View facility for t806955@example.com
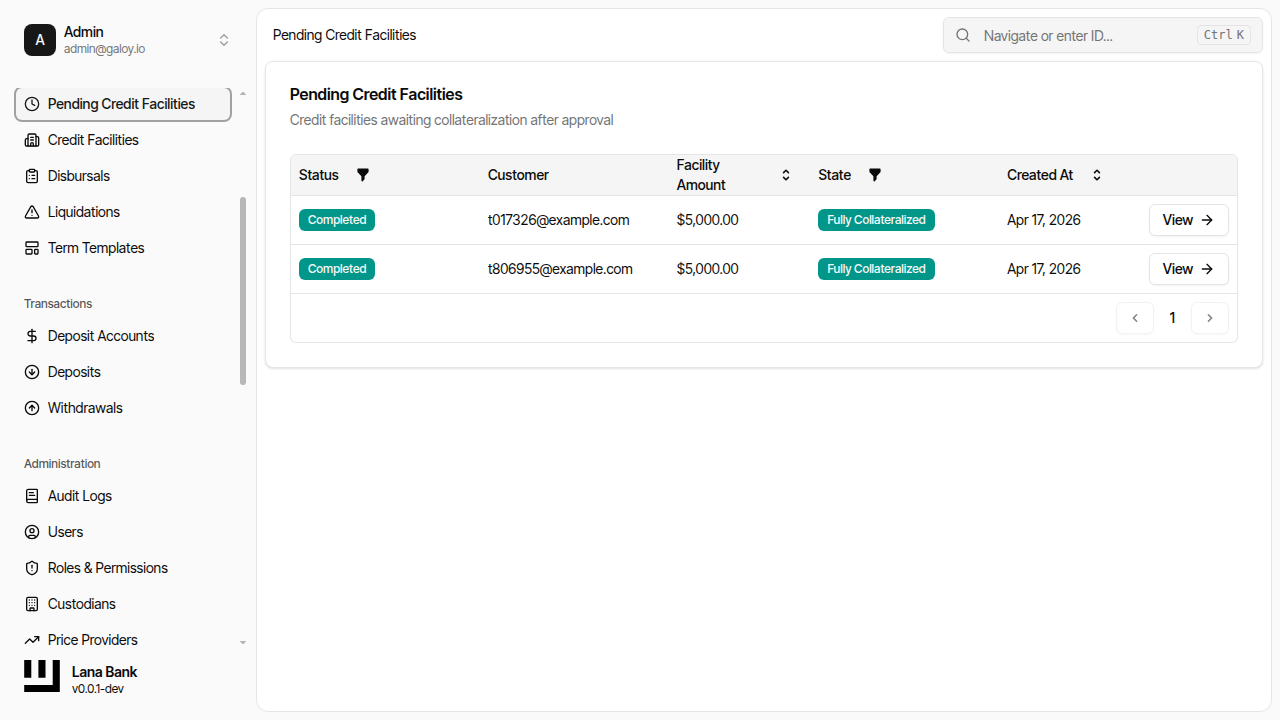 1188,269
